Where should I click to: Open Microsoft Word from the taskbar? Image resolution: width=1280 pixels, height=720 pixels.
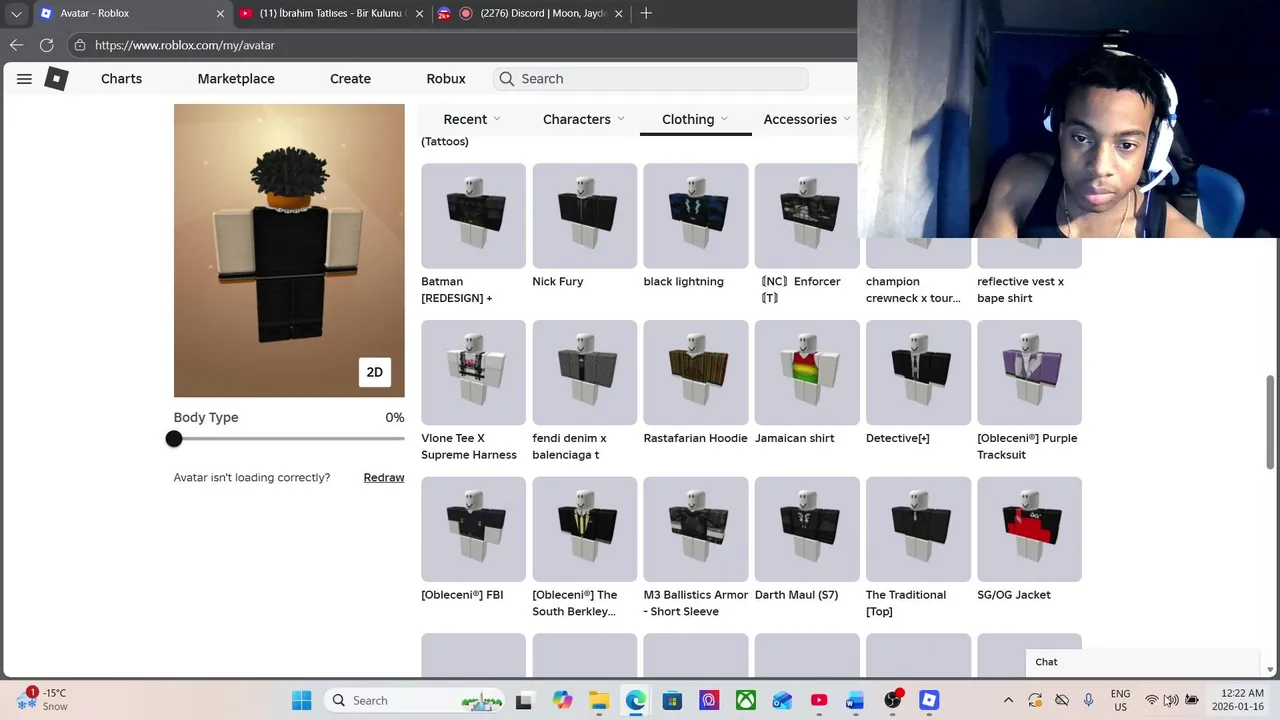(855, 701)
